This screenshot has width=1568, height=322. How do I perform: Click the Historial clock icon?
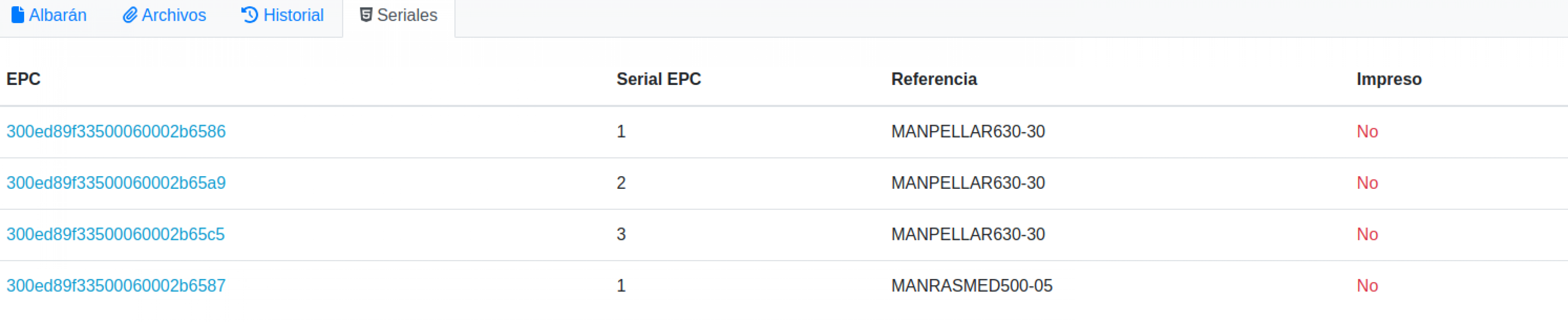[x=250, y=15]
